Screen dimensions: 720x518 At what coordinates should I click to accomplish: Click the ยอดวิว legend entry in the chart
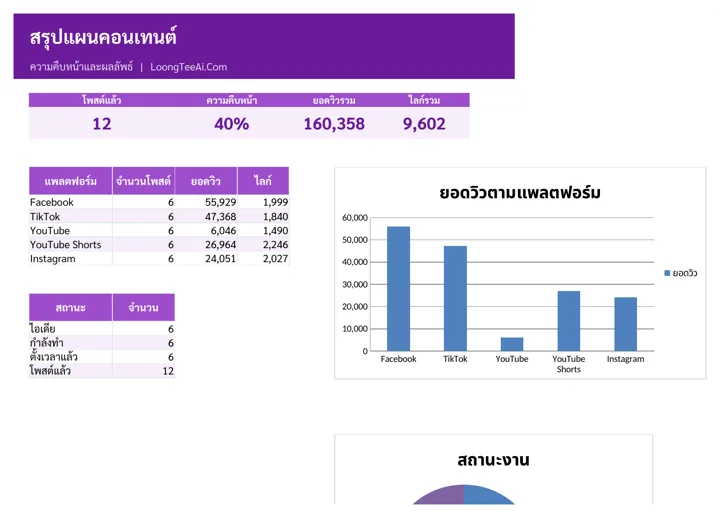(681, 273)
